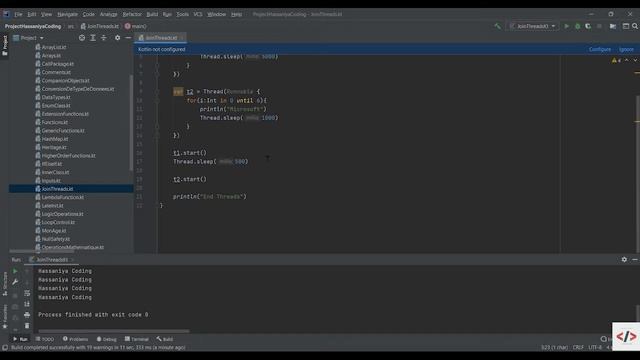Rerun JoinThreadsKt in Run panel
The image size is (640, 360).
[x=15, y=271]
